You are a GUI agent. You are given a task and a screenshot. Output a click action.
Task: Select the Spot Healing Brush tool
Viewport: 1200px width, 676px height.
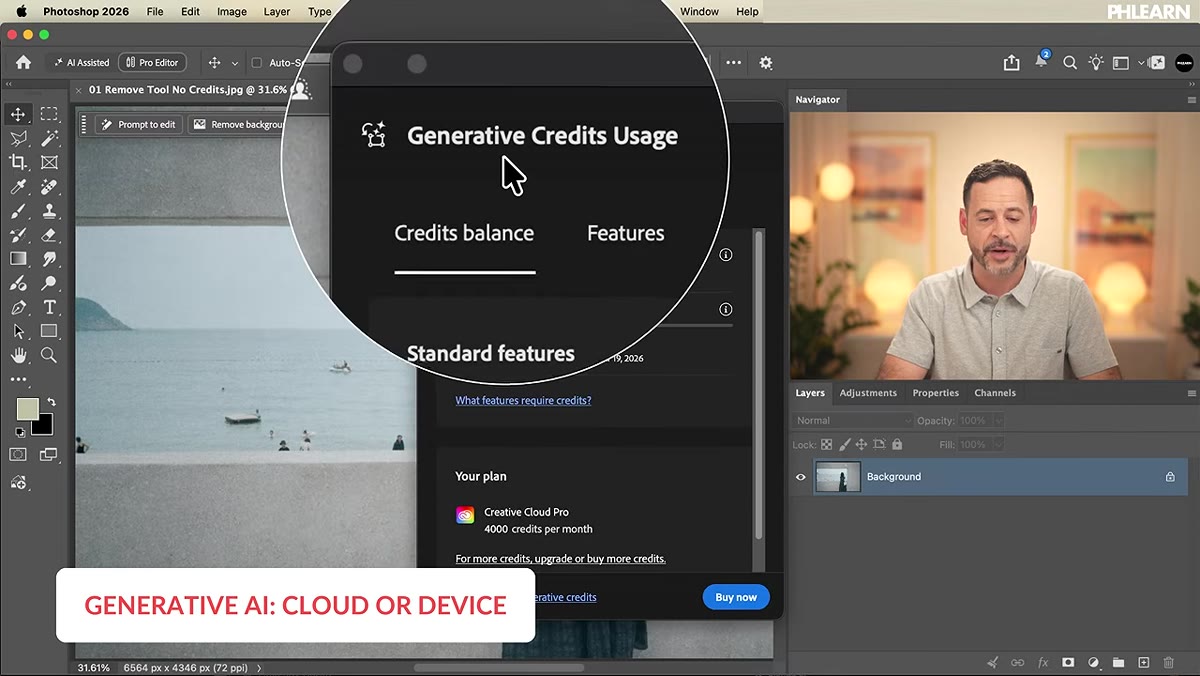(x=49, y=187)
